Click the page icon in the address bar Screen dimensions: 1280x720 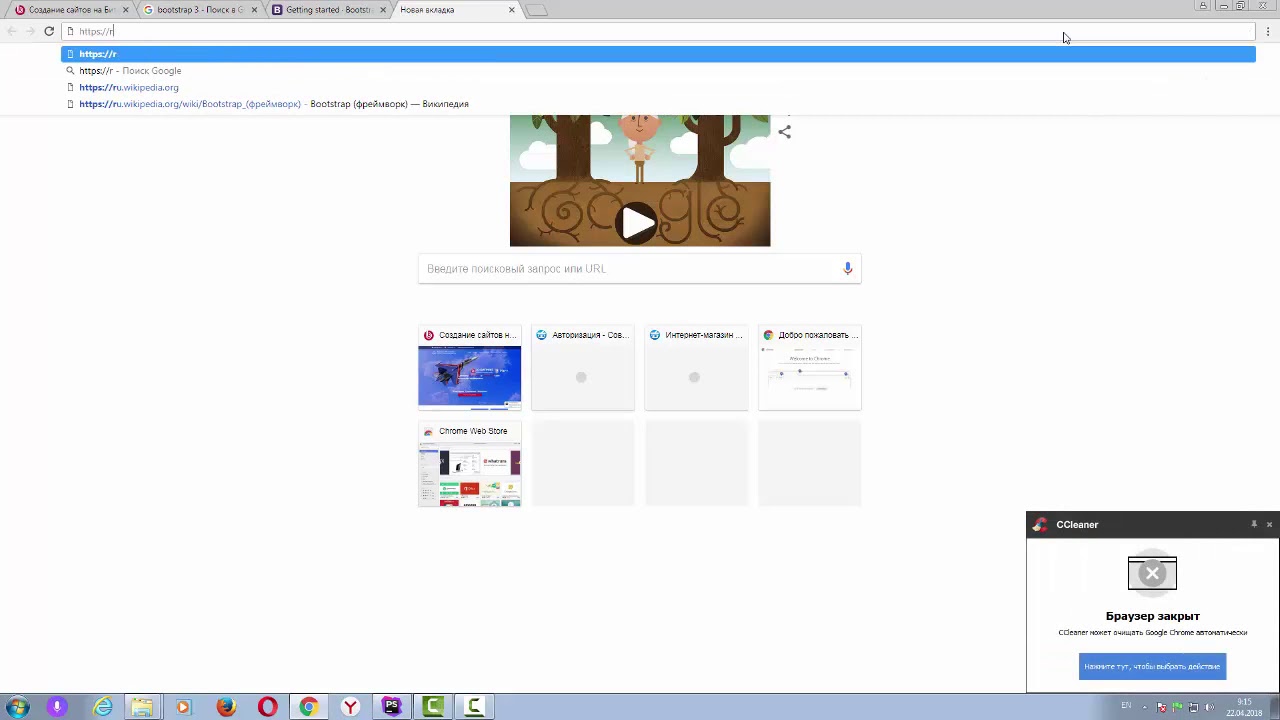click(70, 31)
